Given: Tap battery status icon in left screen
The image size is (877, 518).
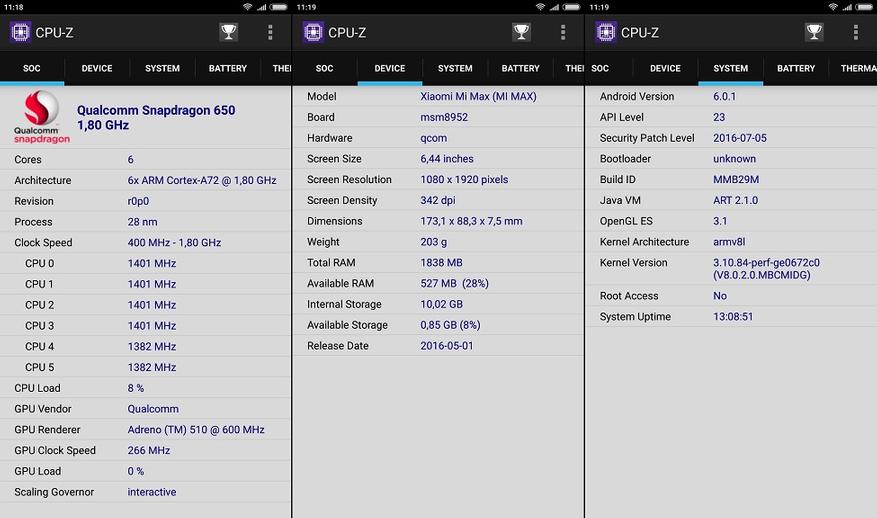Looking at the screenshot, I should click(x=278, y=7).
